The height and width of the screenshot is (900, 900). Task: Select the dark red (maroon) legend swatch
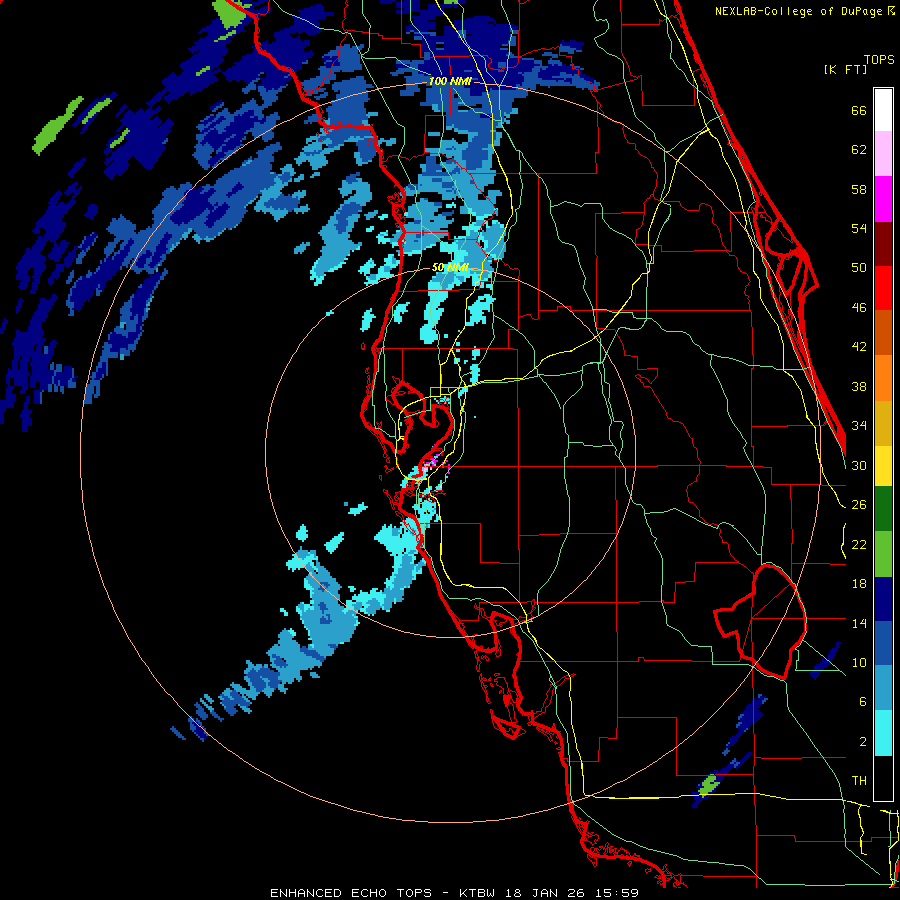(883, 244)
